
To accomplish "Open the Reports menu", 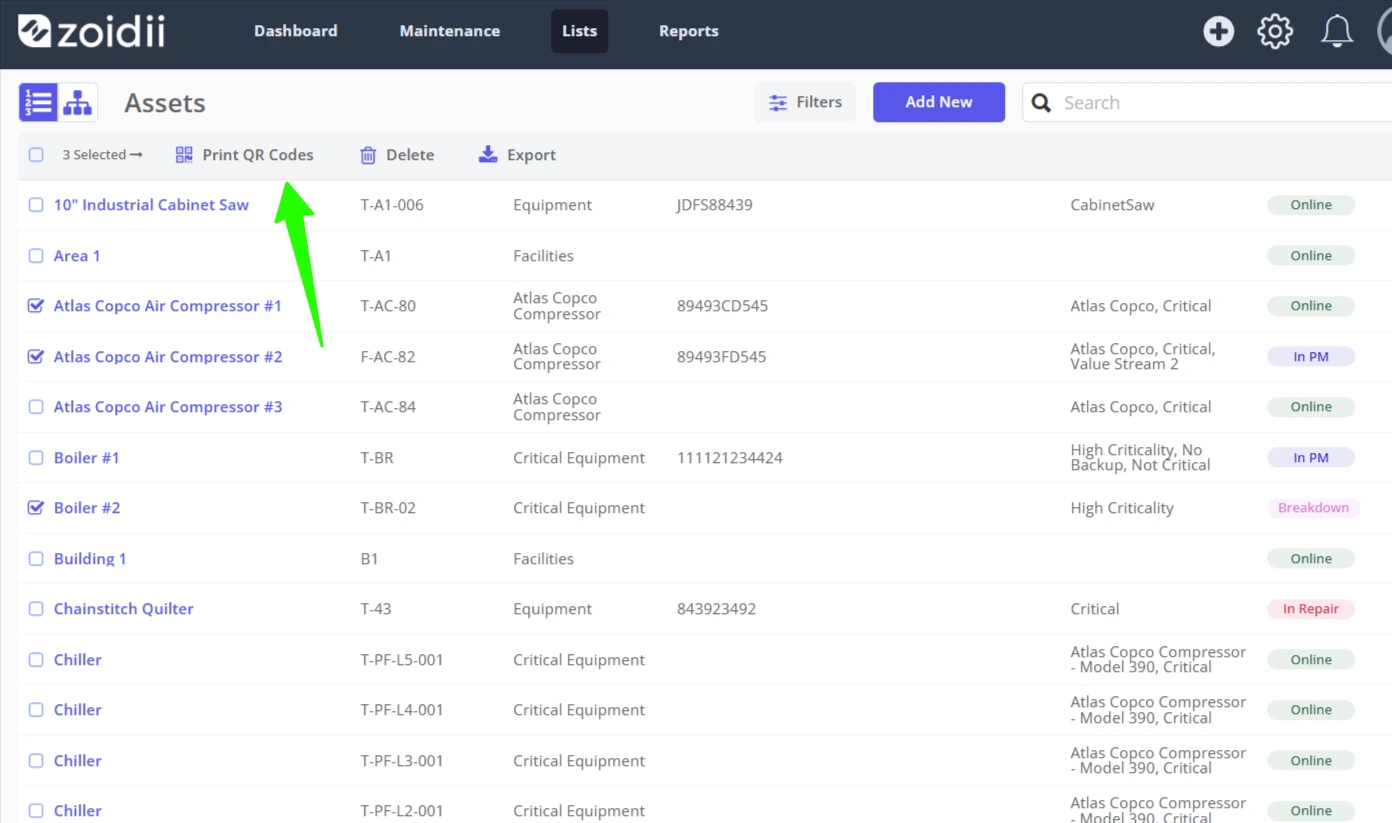I will coord(689,31).
